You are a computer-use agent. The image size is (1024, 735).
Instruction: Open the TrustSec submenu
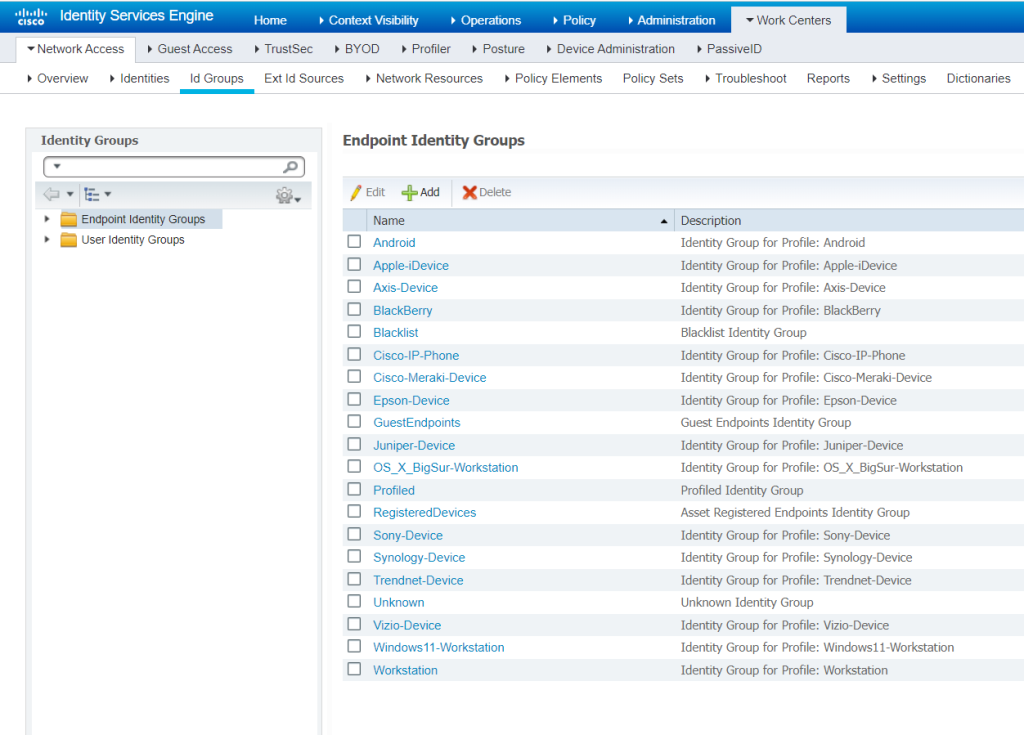283,49
